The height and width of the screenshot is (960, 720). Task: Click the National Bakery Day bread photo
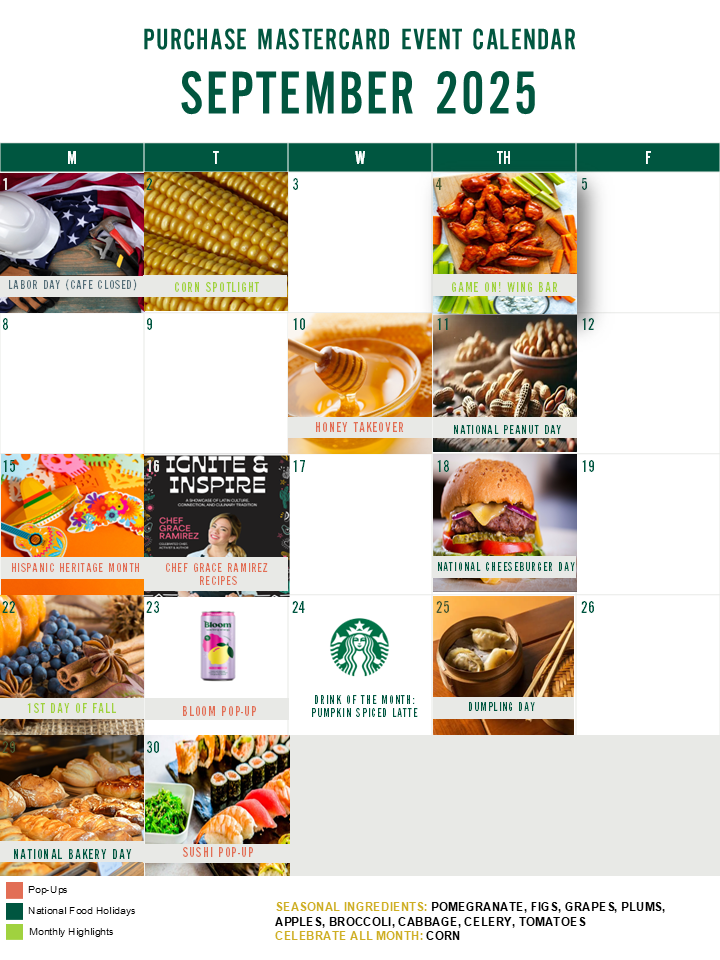[x=72, y=805]
